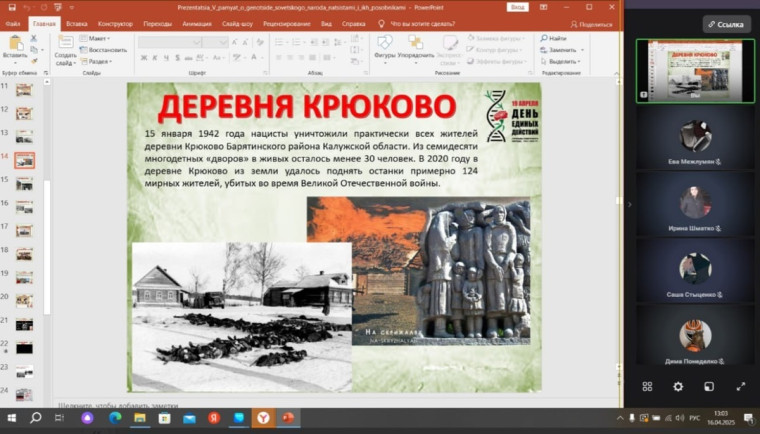
Task: Toggle italic formatting (К)
Action: (x=155, y=58)
